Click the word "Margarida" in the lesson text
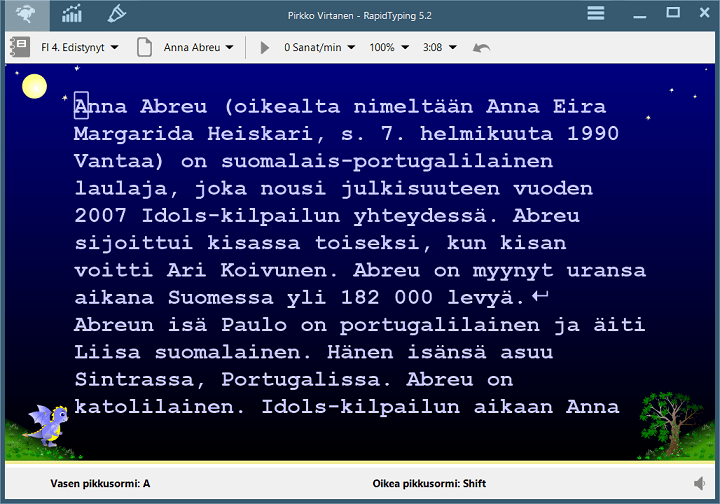Viewport: 720px width, 504px height. pos(134,134)
